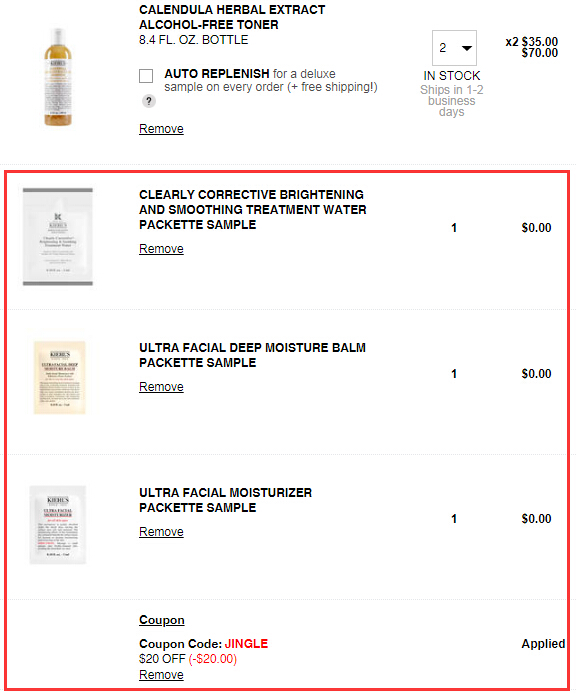Open Clearly Corrective Brightening Treatment Water title
The image size is (577, 693).
point(253,210)
